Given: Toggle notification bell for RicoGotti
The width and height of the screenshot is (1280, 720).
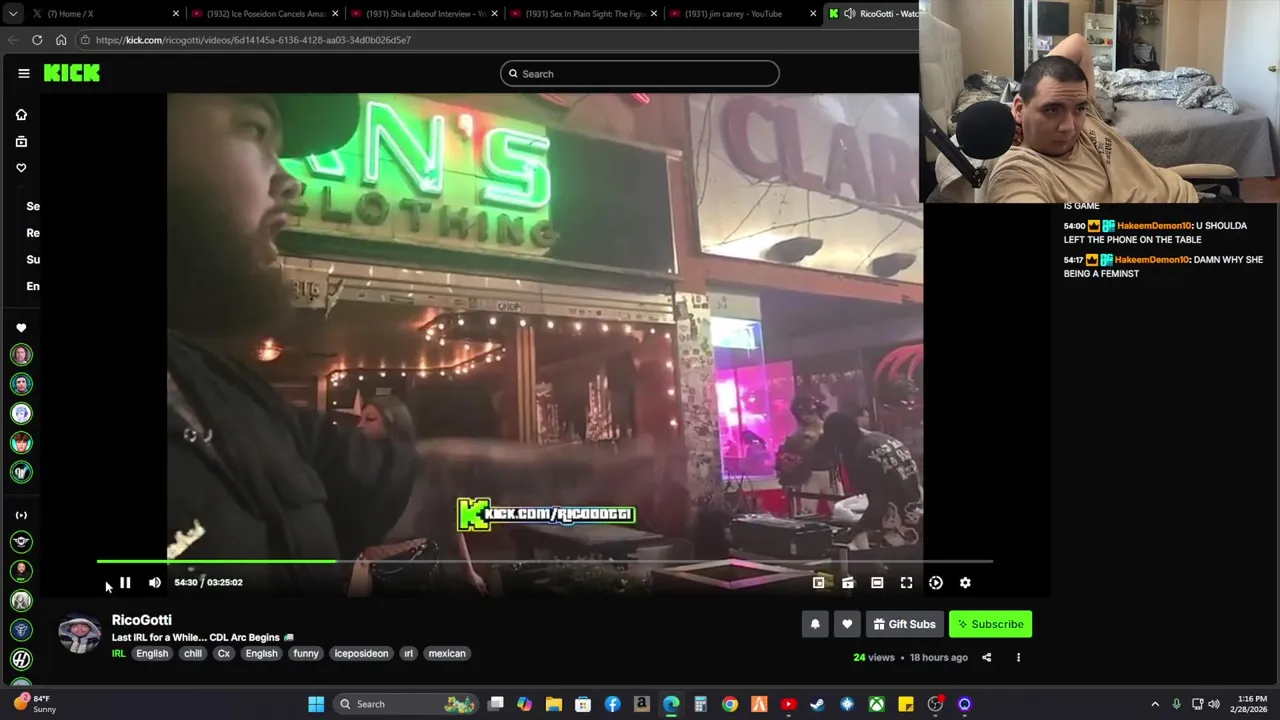Looking at the screenshot, I should (815, 624).
